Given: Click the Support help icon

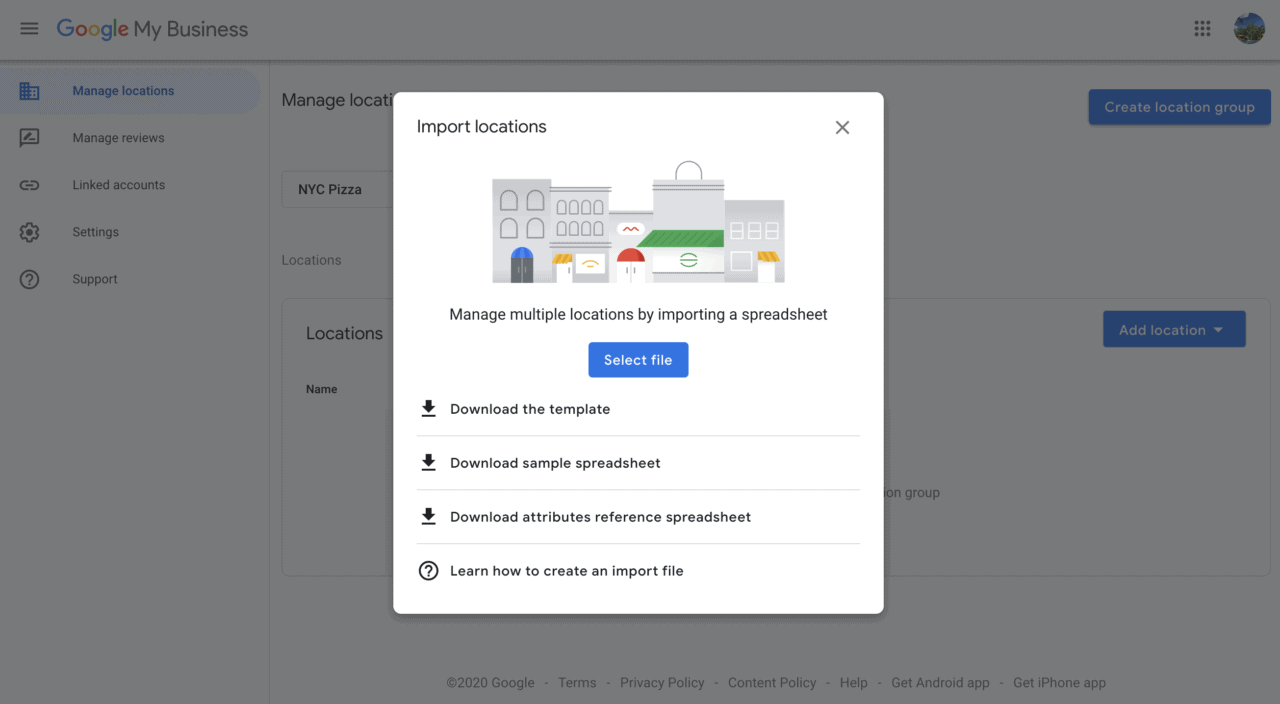Looking at the screenshot, I should coord(29,278).
